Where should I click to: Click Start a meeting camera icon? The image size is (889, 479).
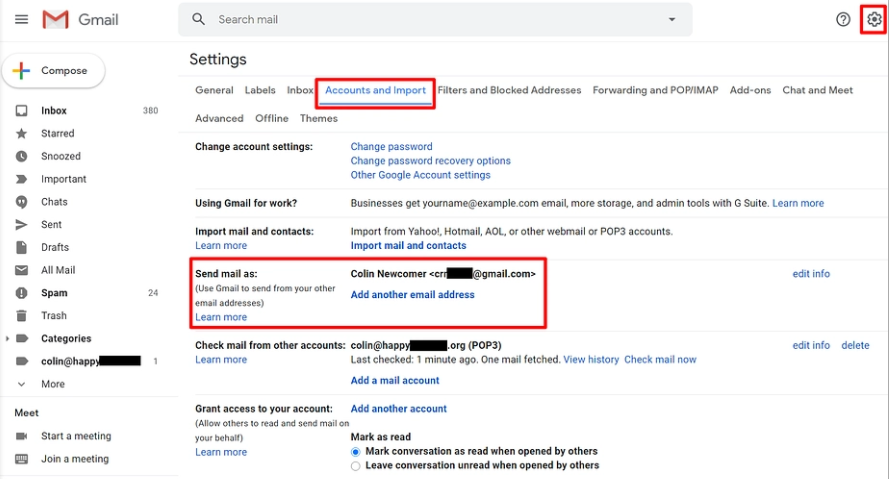(21, 436)
